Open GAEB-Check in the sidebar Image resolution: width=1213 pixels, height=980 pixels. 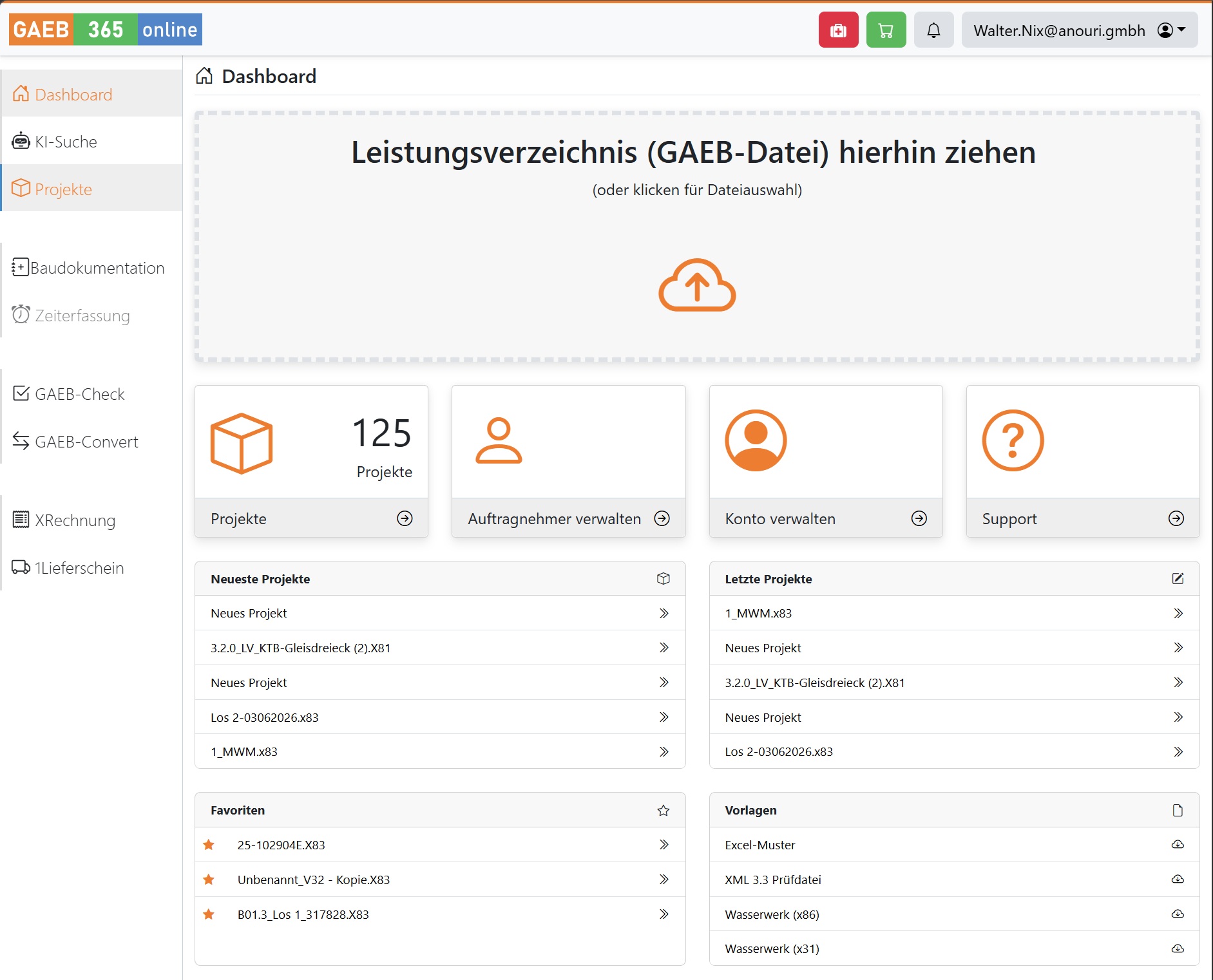[x=91, y=394]
